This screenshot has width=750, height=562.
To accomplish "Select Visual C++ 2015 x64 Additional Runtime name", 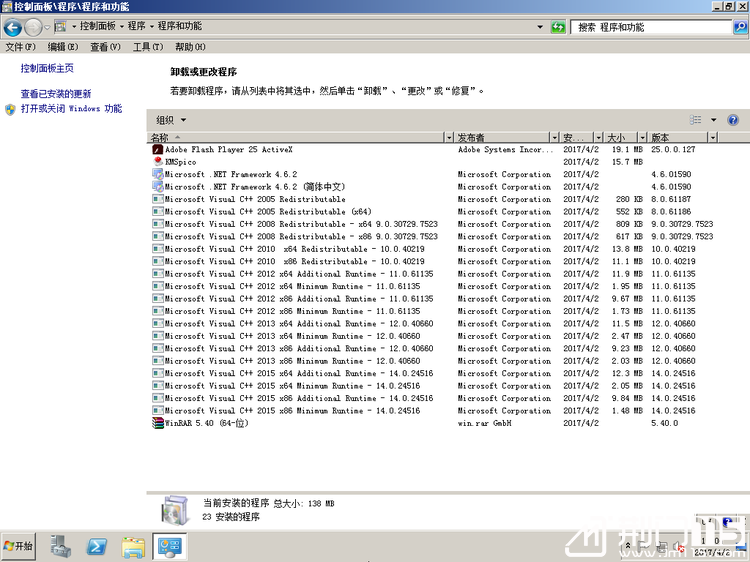I will pos(299,373).
